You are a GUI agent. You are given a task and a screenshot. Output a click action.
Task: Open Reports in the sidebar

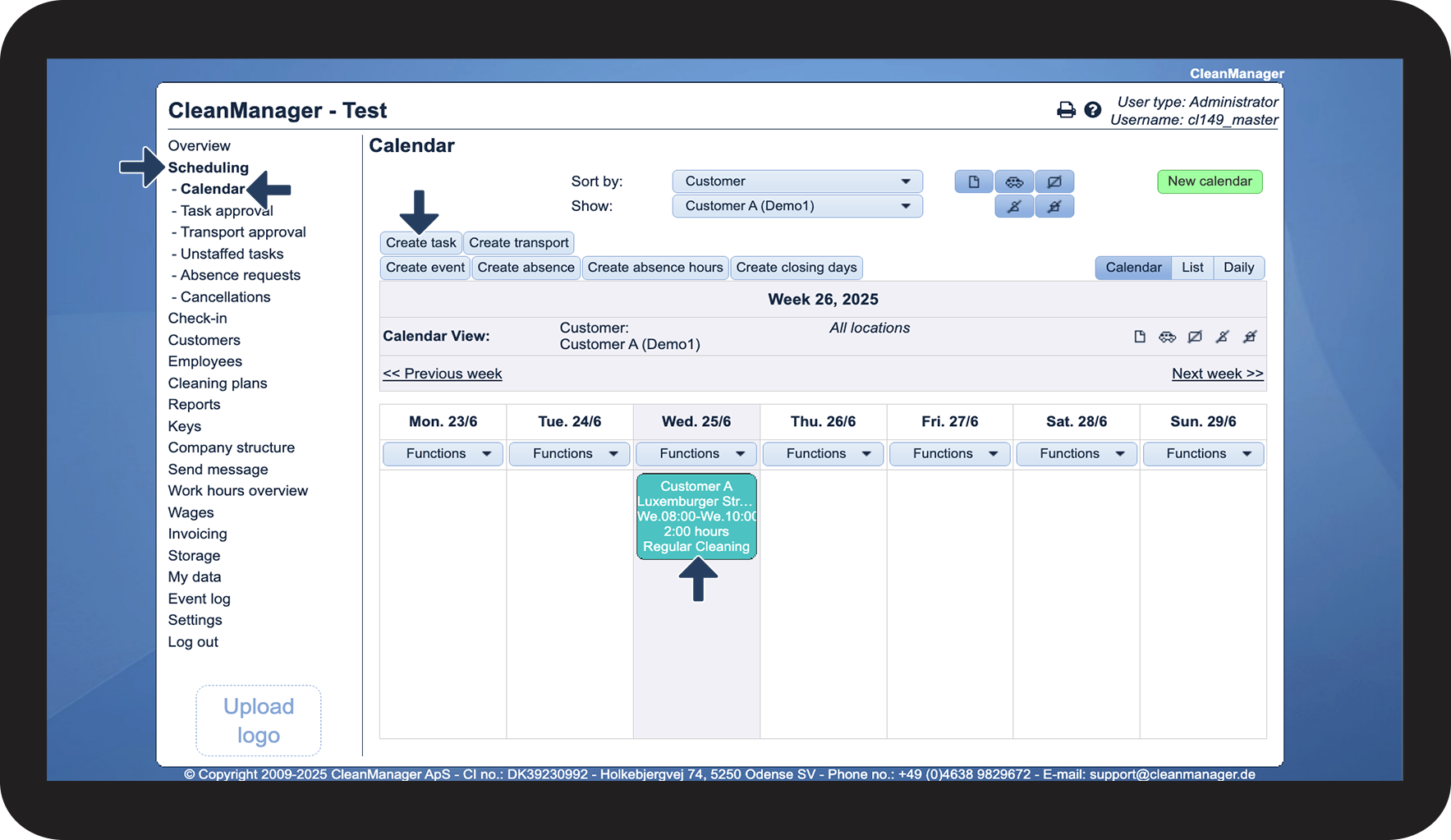click(x=195, y=405)
